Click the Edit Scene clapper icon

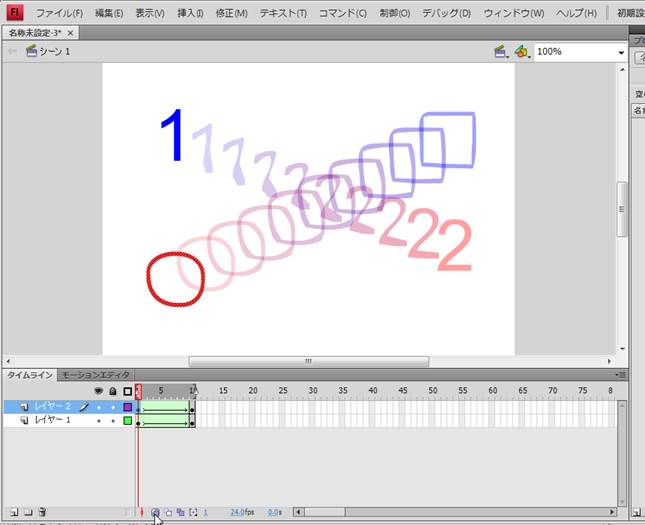coord(501,51)
